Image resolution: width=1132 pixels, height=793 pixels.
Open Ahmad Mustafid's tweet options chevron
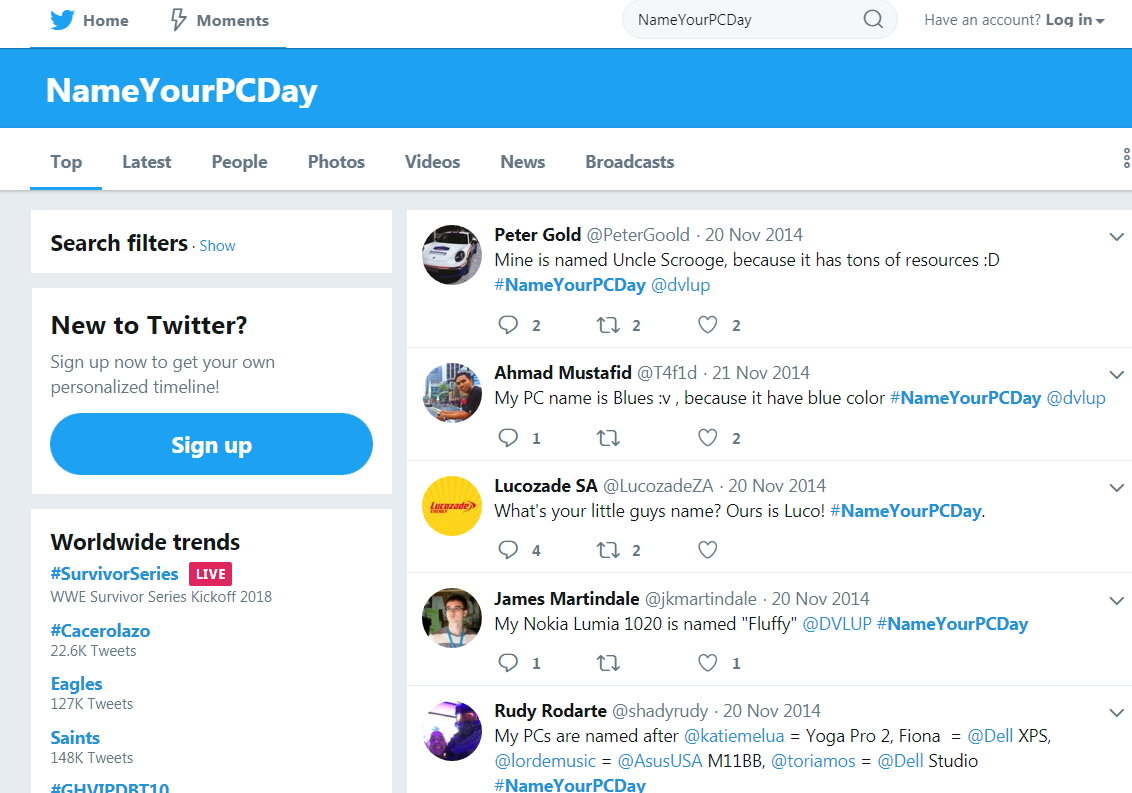1116,375
